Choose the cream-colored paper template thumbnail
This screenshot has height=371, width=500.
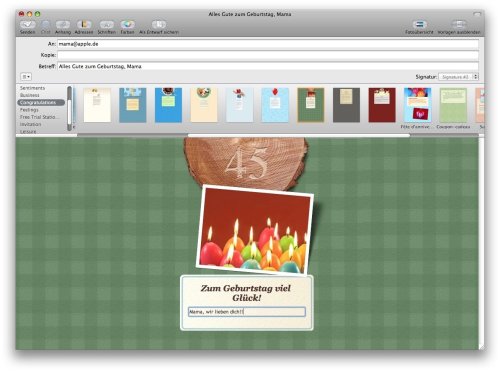pyautogui.click(x=97, y=105)
